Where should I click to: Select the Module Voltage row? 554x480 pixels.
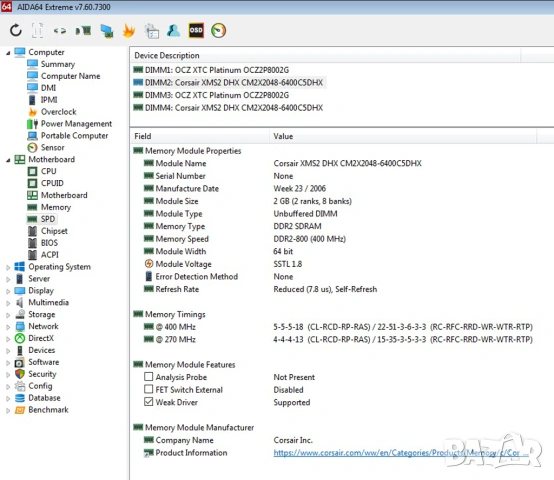pos(223,264)
